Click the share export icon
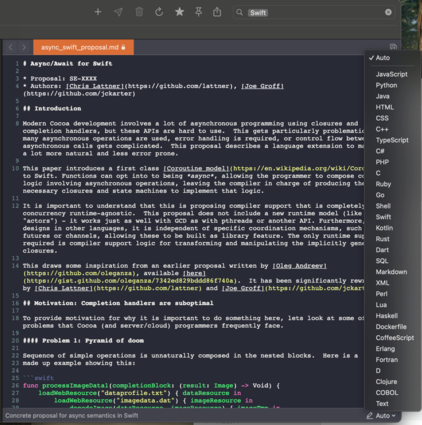 point(217,12)
